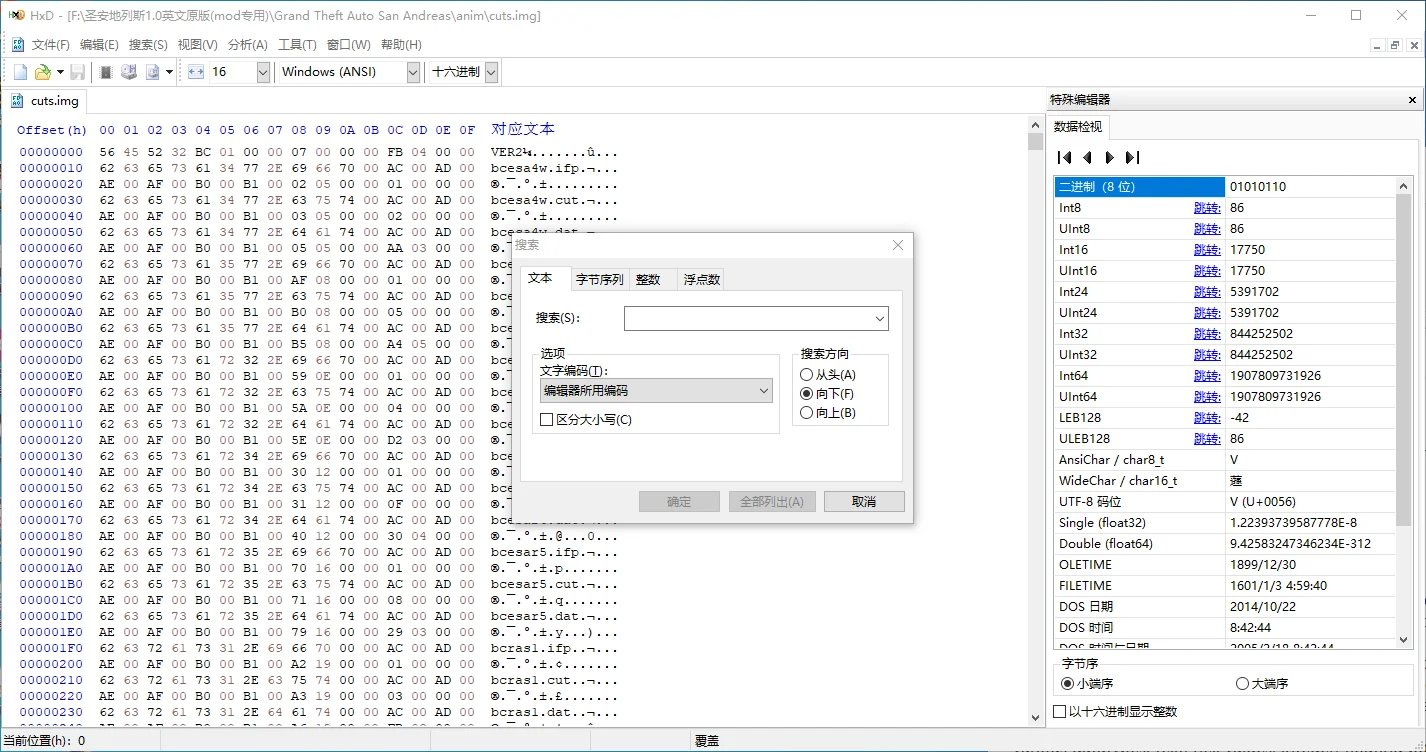1426x752 pixels.
Task: Open the 工具(T) menu
Action: click(297, 45)
